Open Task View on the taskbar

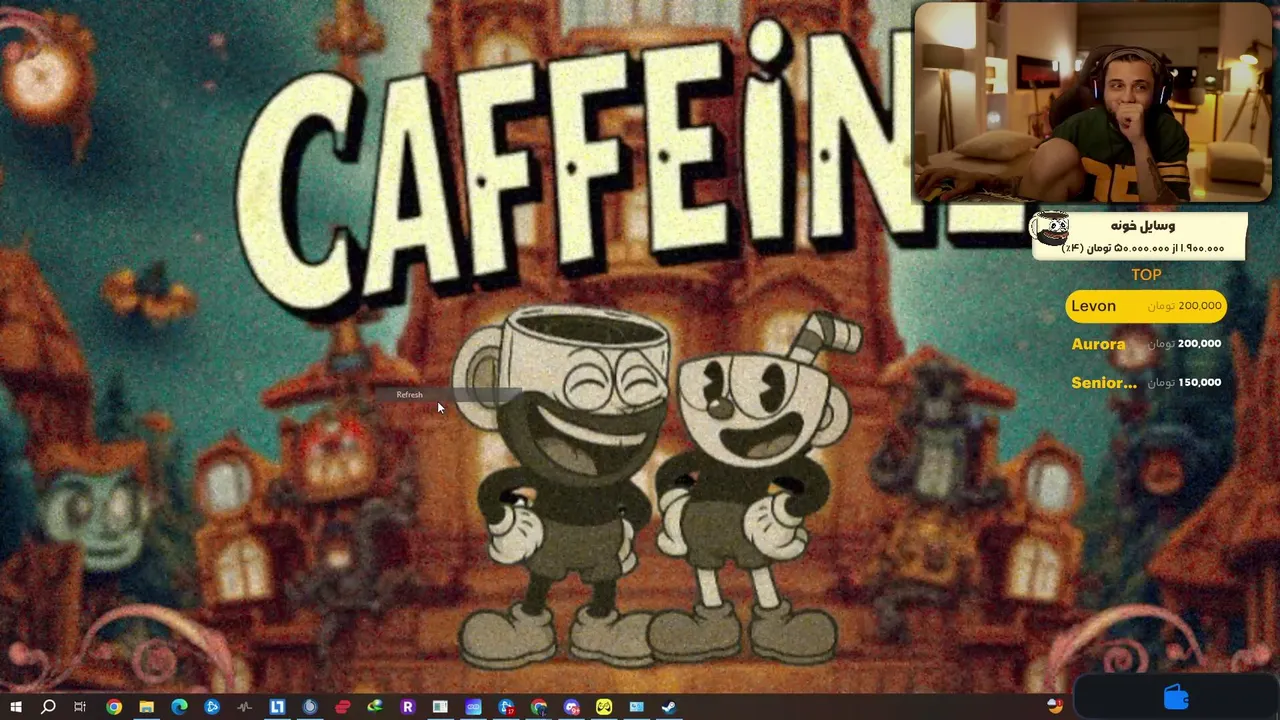pyautogui.click(x=80, y=707)
